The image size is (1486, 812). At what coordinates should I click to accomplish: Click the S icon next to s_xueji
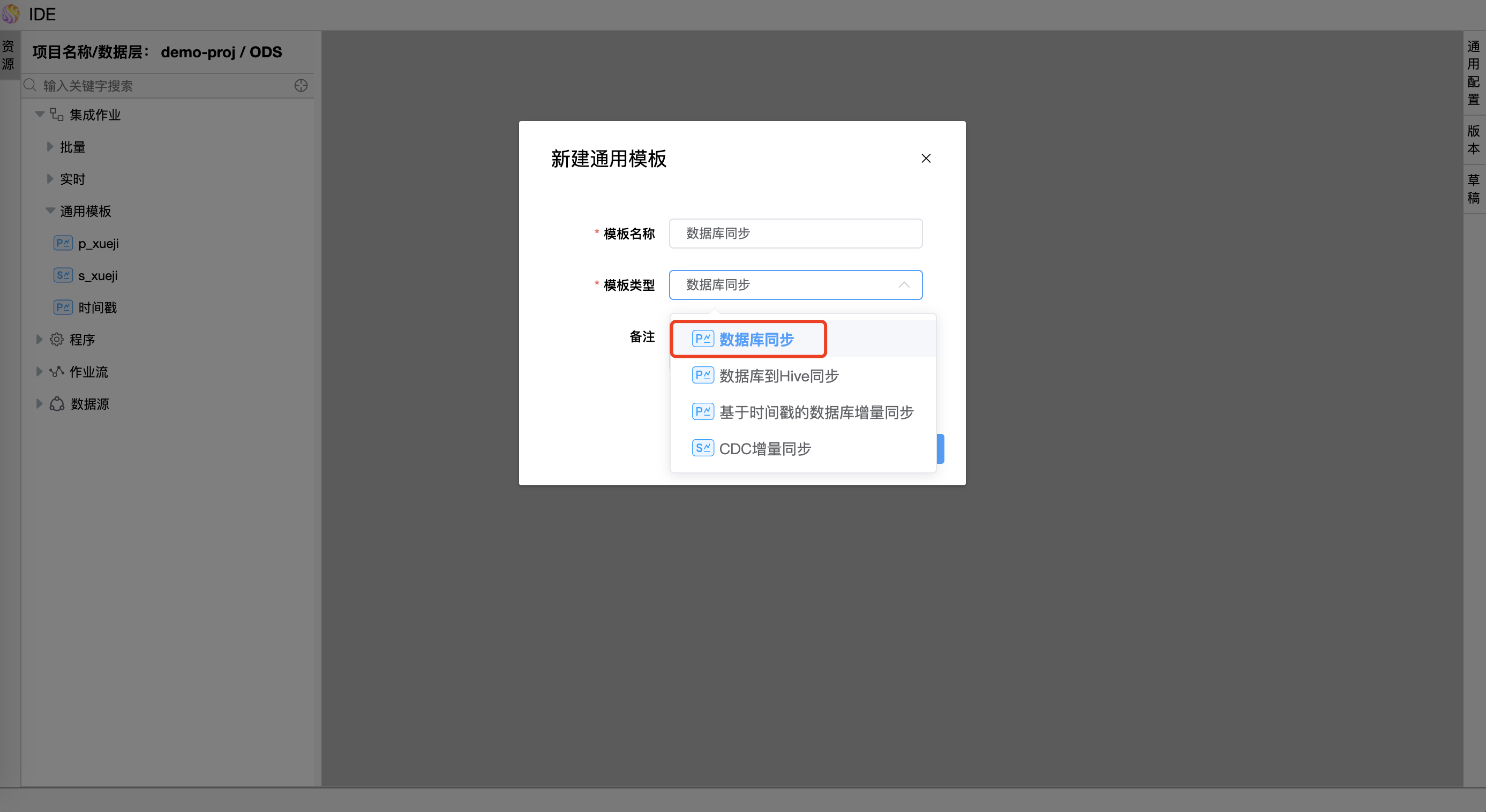point(63,275)
